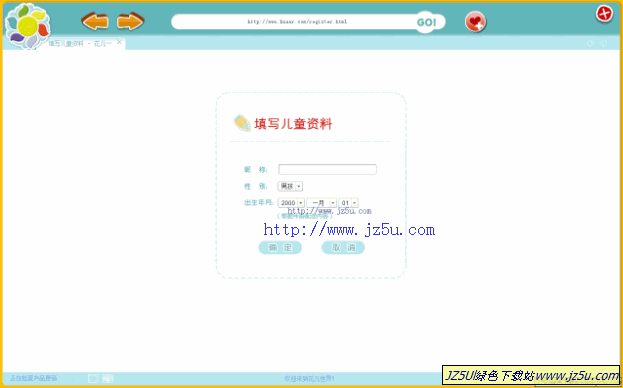Click the 取消 cancel button
This screenshot has width=623, height=388.
pyautogui.click(x=343, y=247)
